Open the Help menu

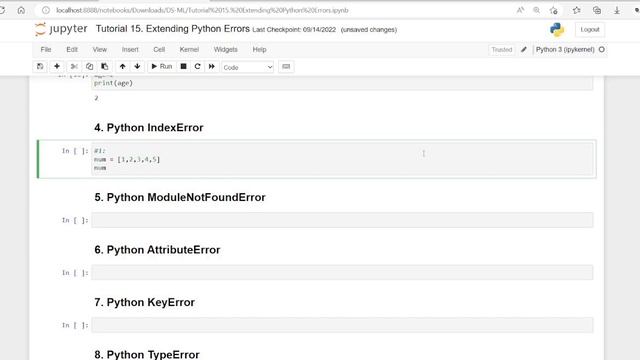tap(259, 49)
